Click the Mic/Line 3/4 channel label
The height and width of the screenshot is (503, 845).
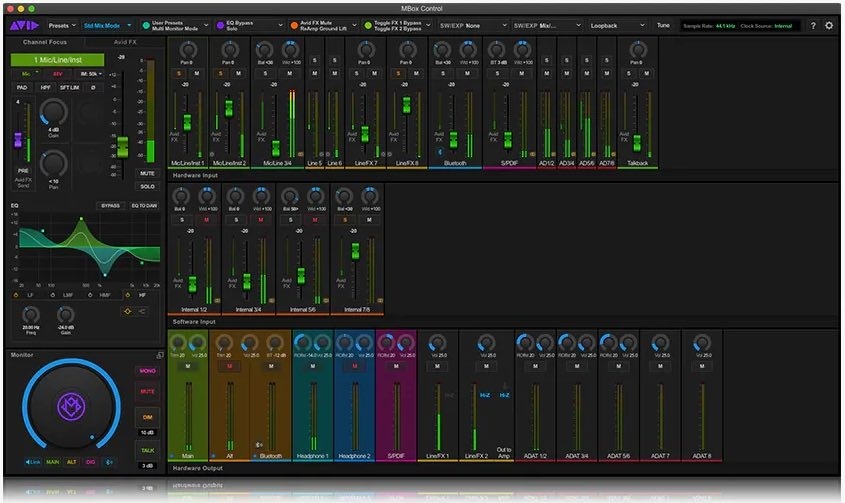pos(278,163)
